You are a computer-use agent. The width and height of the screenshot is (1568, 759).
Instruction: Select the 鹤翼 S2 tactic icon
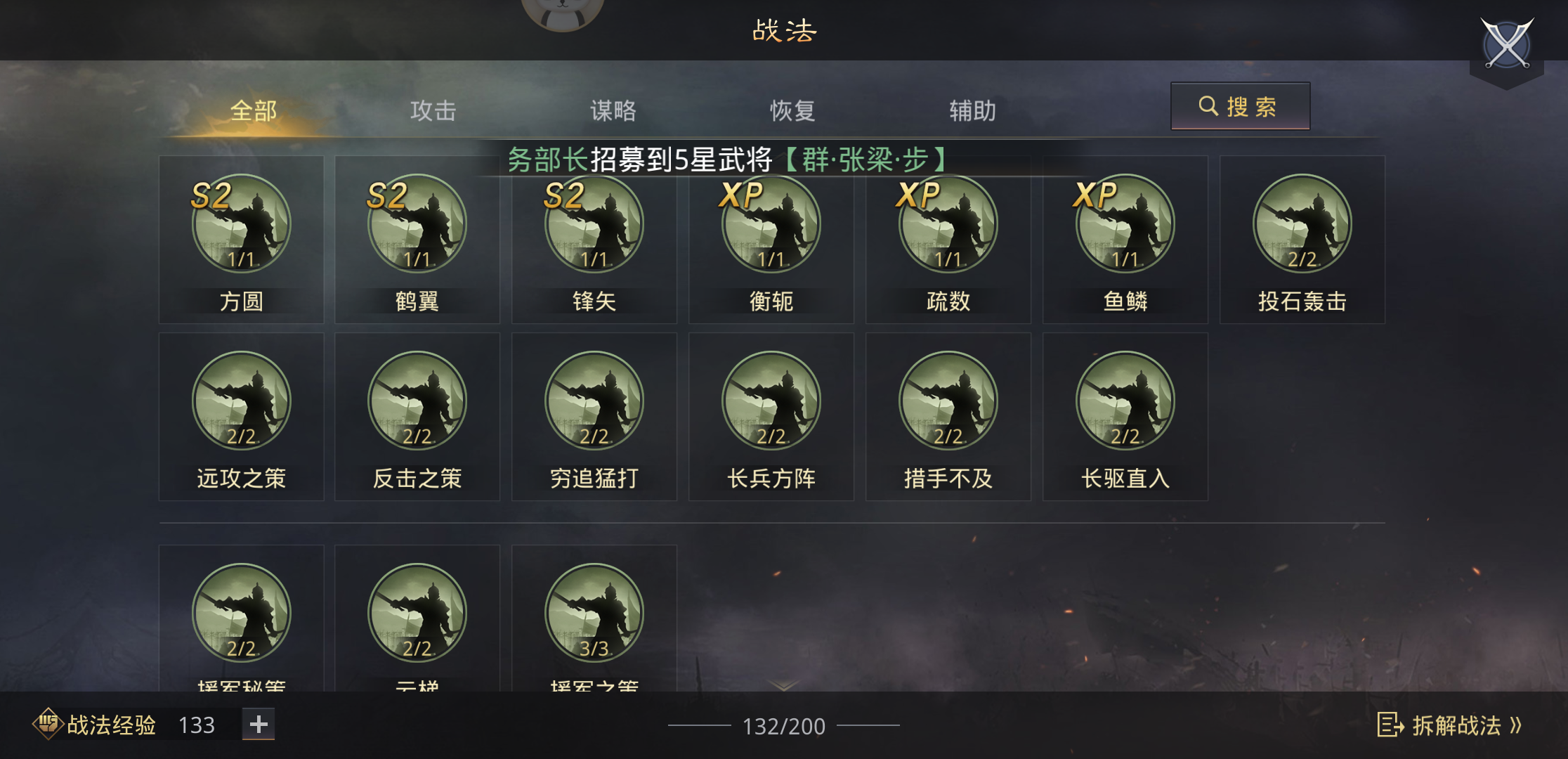click(417, 223)
